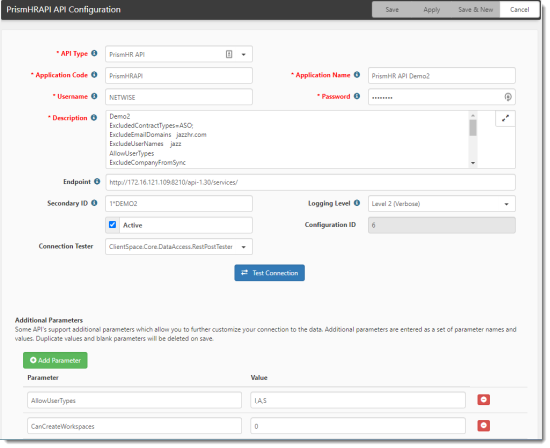Click the Test Connection button
550x448 pixels.
(269, 273)
